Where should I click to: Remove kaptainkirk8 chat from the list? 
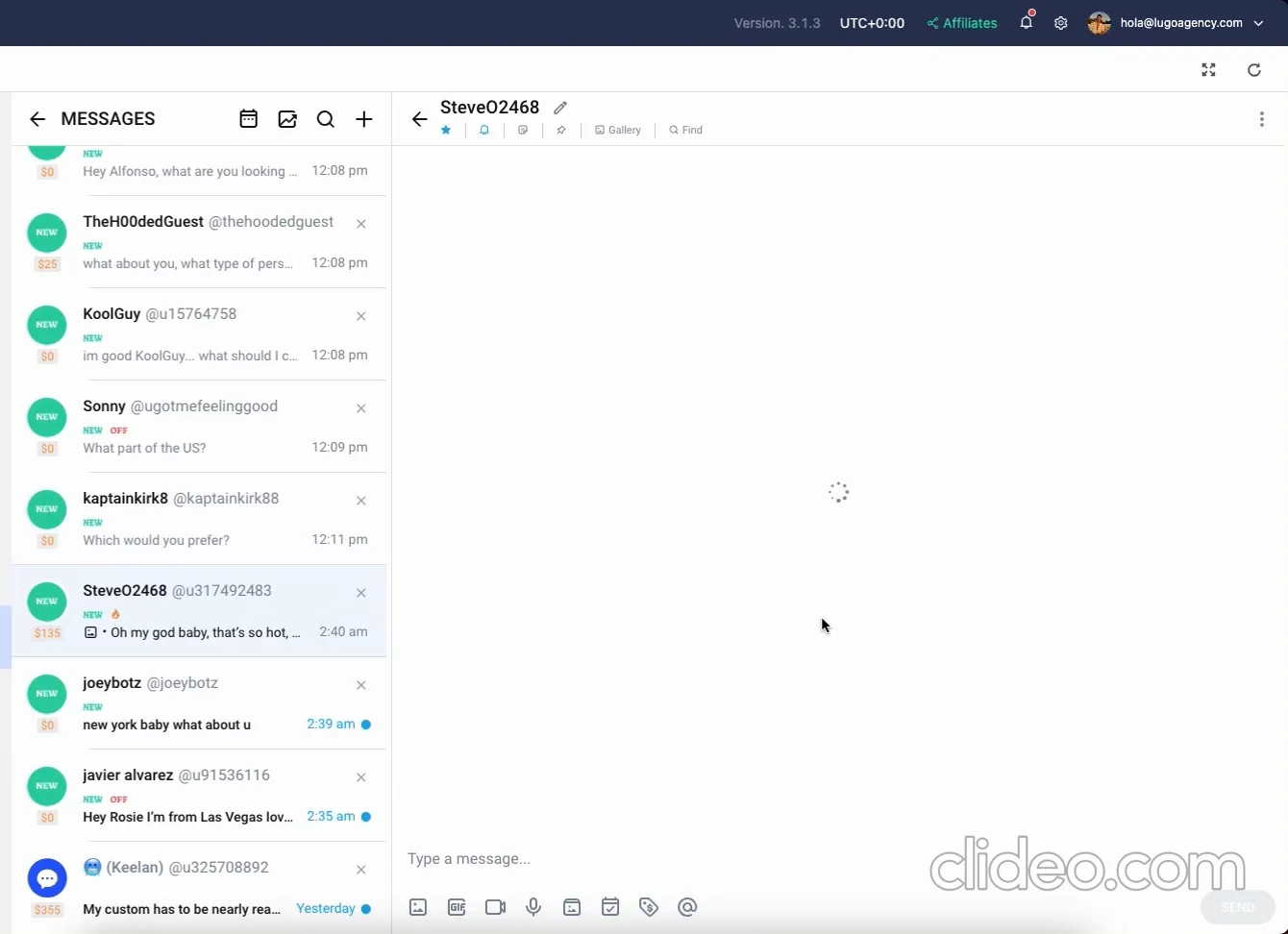361,501
